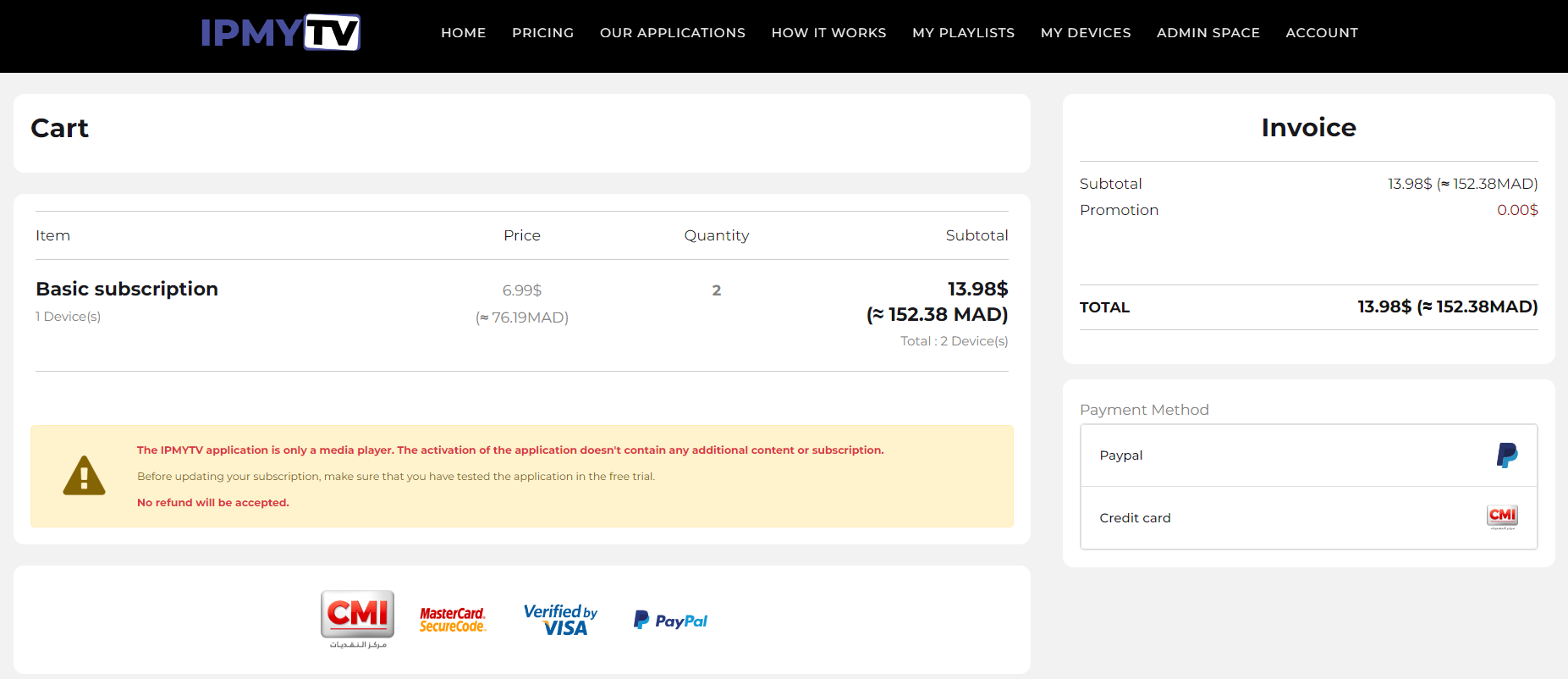Click the warning triangle icon
This screenshot has width=1568, height=679.
click(x=85, y=476)
